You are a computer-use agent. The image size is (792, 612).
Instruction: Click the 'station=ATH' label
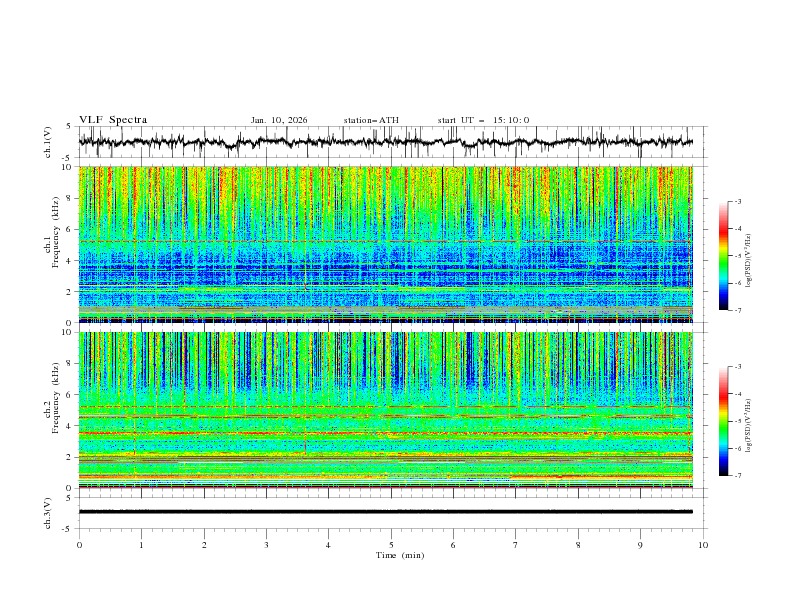pos(371,120)
